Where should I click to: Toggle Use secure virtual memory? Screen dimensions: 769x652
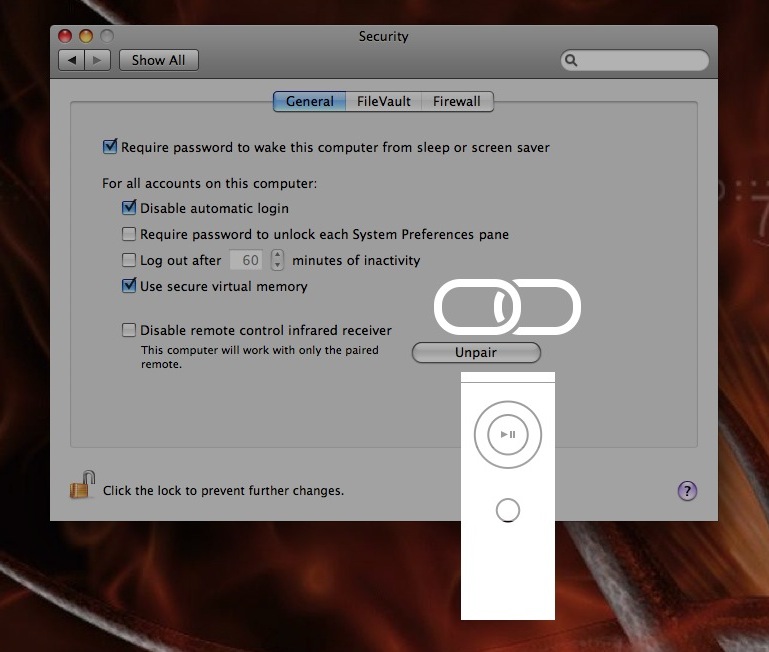pyautogui.click(x=129, y=285)
